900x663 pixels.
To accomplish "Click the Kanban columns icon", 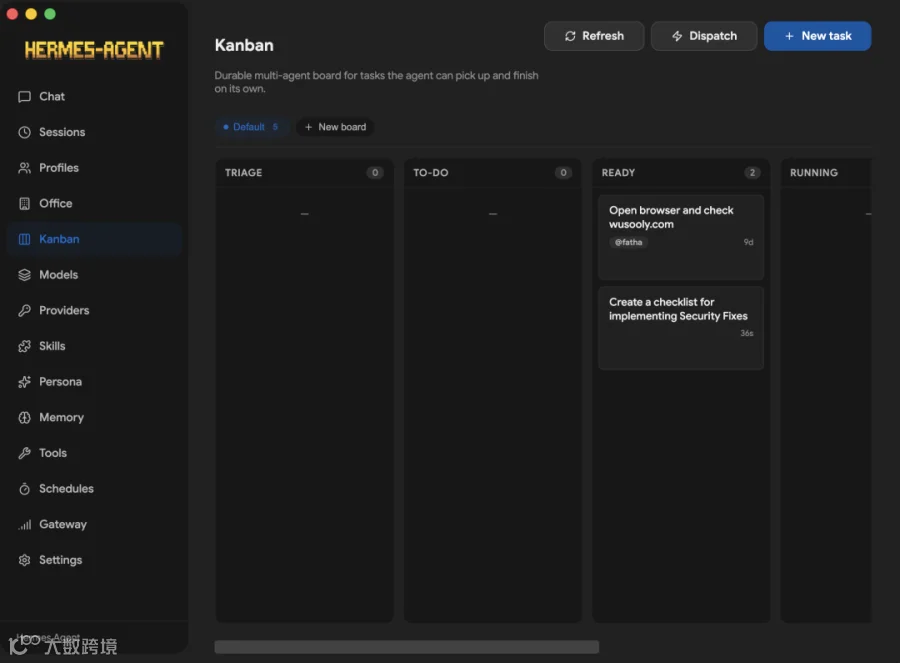I will (x=24, y=239).
